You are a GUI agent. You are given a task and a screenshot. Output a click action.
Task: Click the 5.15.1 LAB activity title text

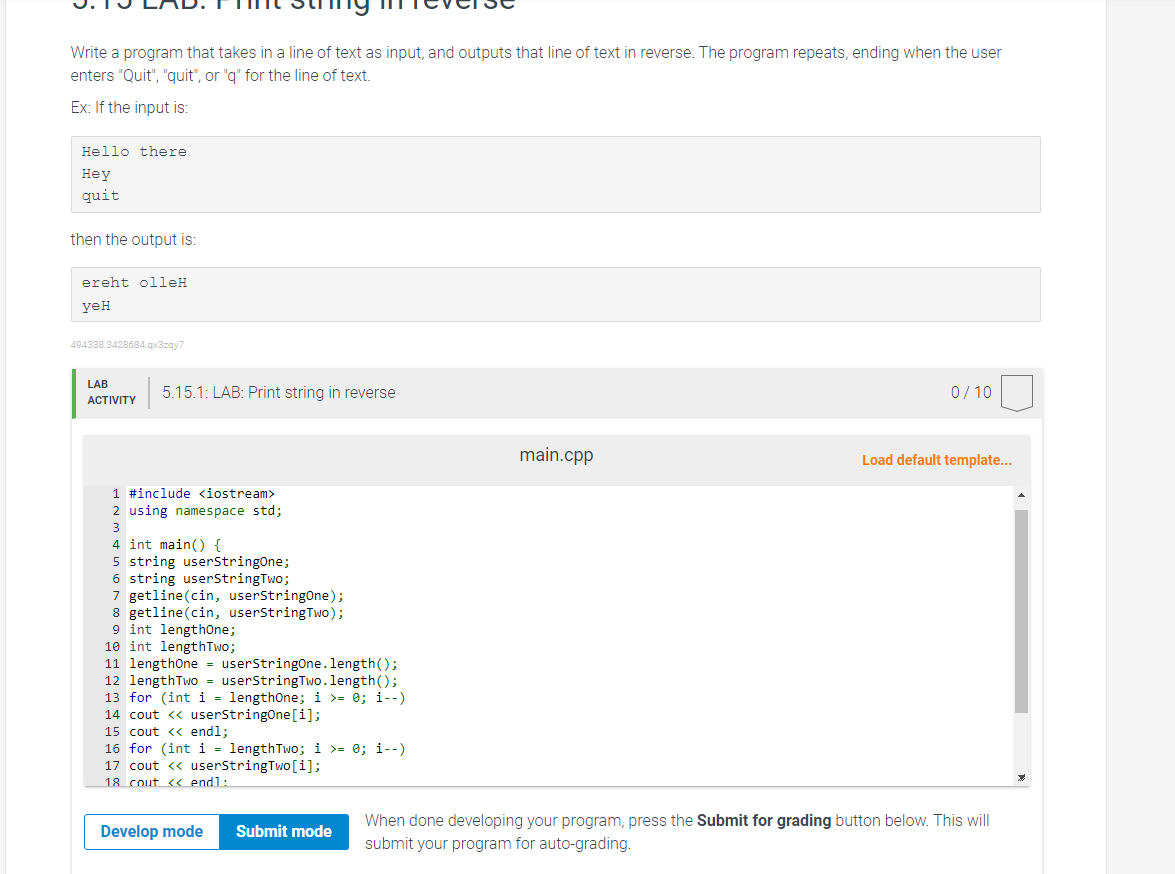(x=277, y=392)
